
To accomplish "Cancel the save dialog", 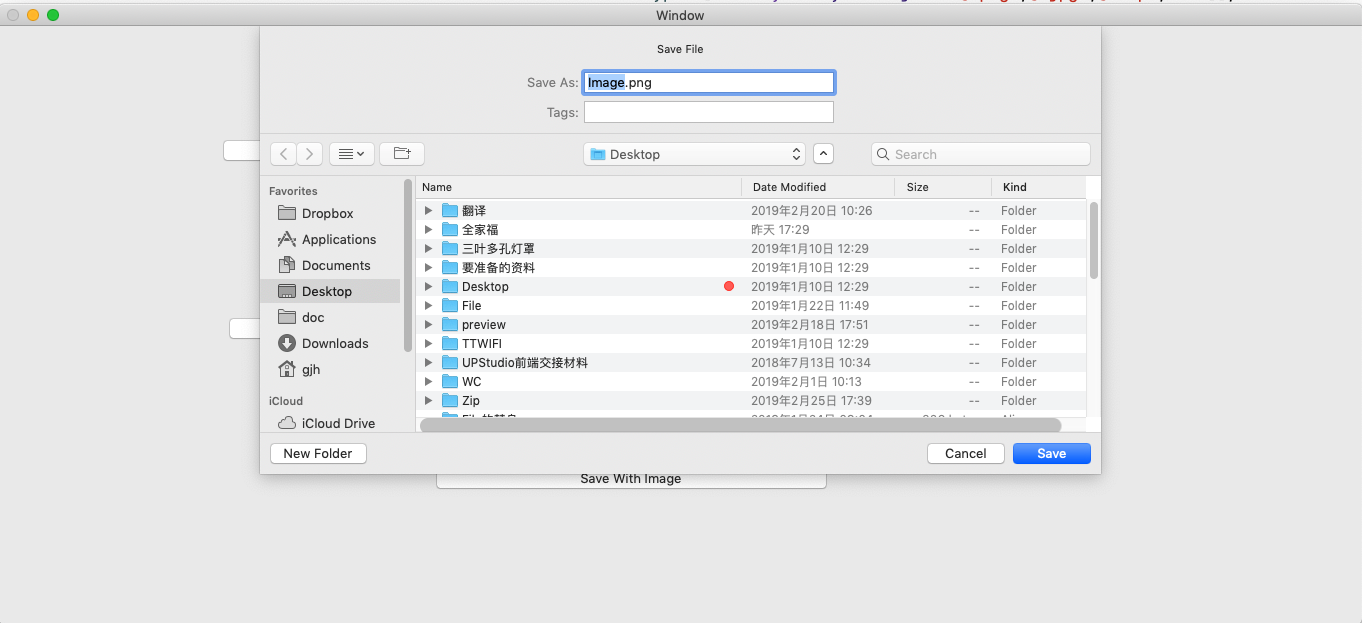I will tap(965, 453).
